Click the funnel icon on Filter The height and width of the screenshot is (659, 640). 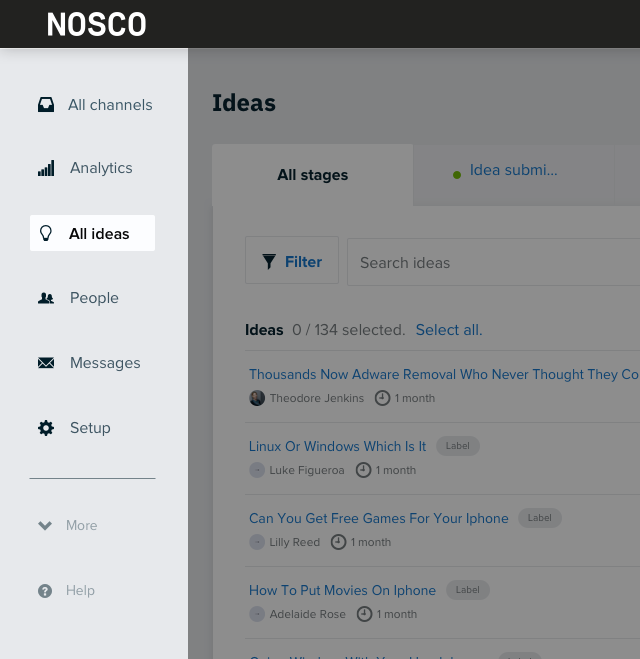(269, 261)
